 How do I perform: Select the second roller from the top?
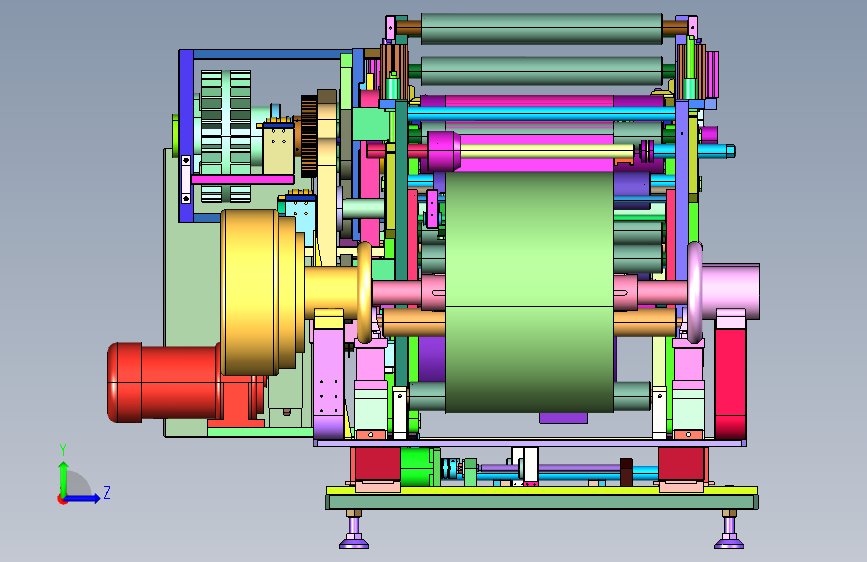pos(541,70)
